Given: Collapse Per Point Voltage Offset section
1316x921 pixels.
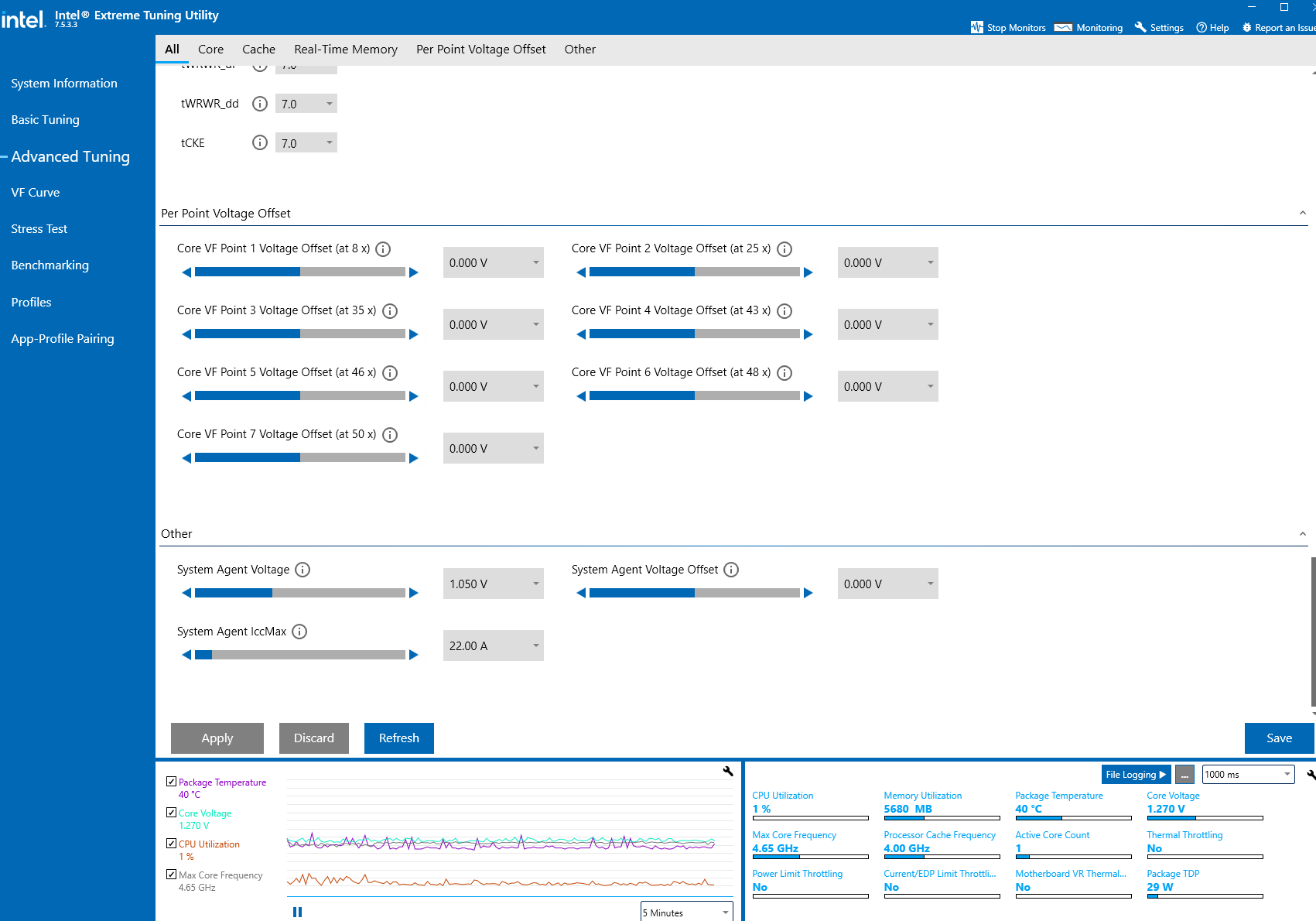Looking at the screenshot, I should pyautogui.click(x=1303, y=213).
